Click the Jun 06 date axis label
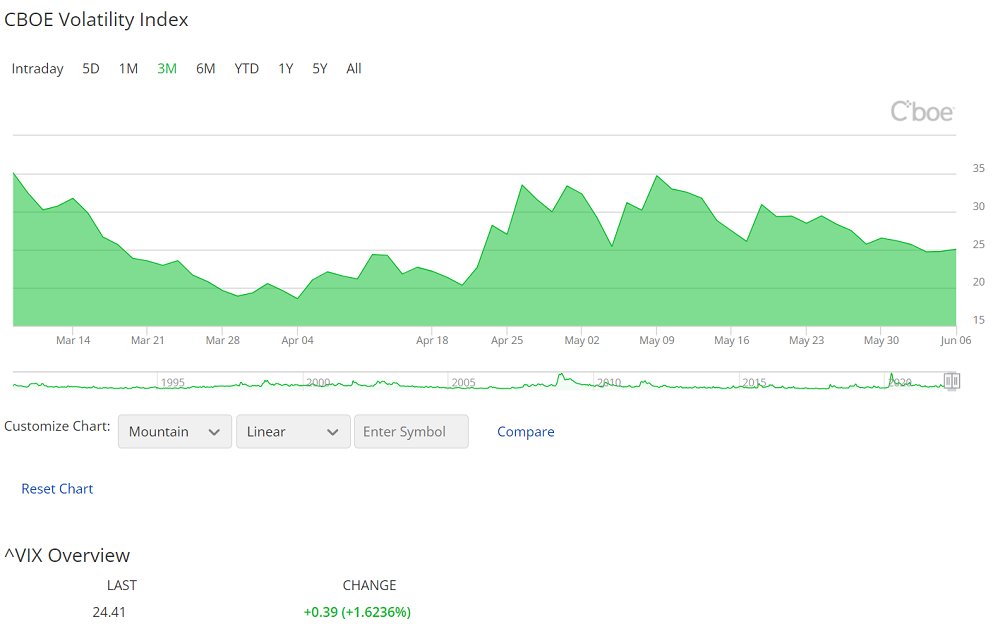The height and width of the screenshot is (631, 1000). click(x=955, y=340)
